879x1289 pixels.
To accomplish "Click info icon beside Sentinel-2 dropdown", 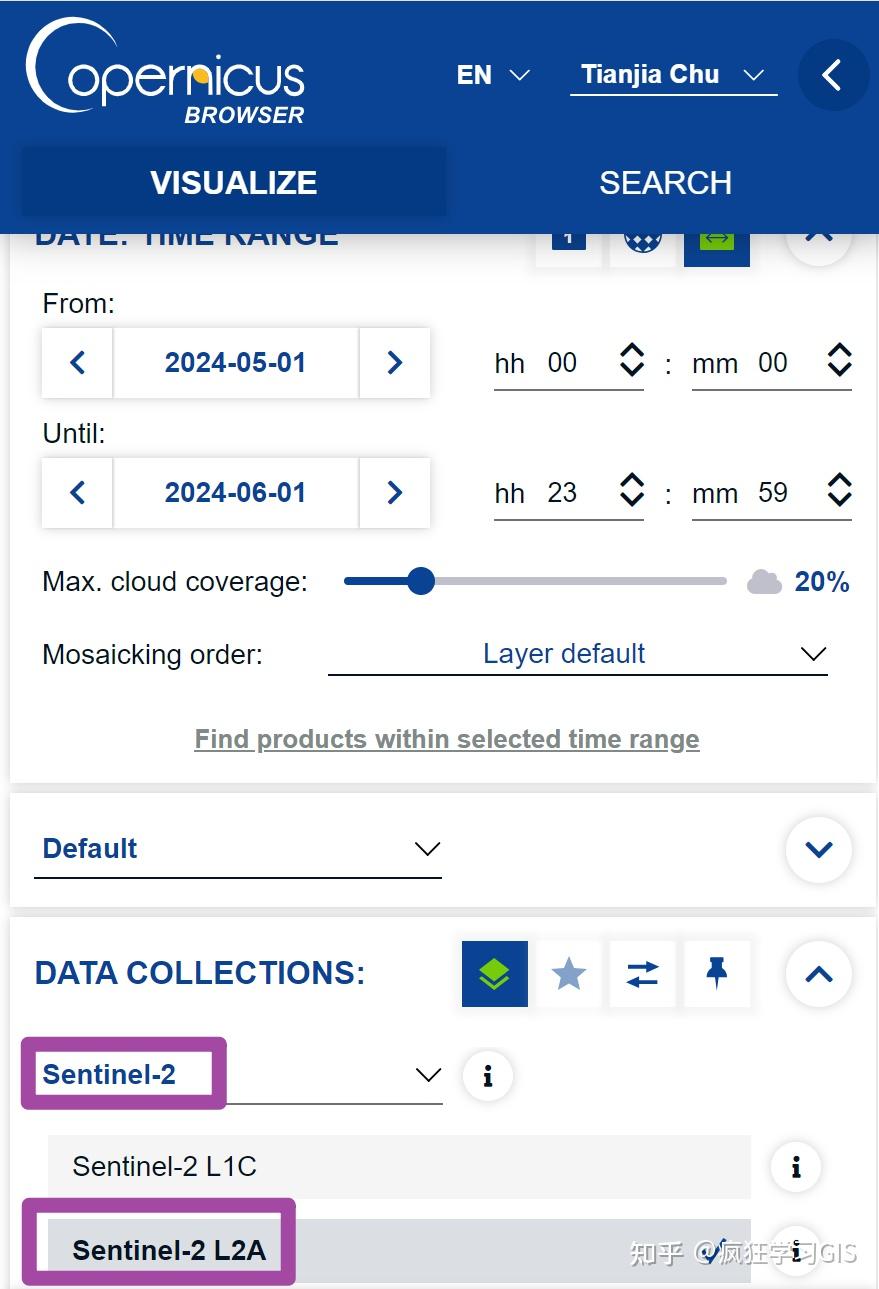I will pos(488,1076).
